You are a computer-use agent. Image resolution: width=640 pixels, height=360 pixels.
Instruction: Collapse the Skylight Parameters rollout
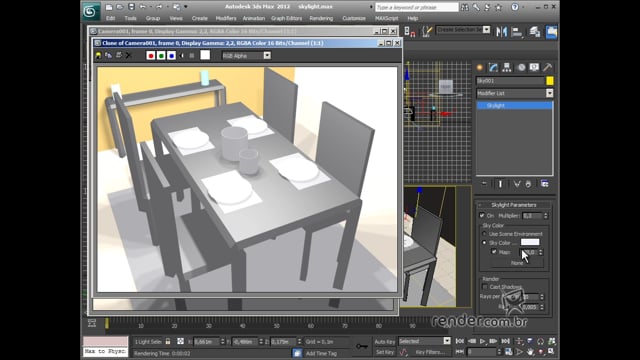click(513, 205)
